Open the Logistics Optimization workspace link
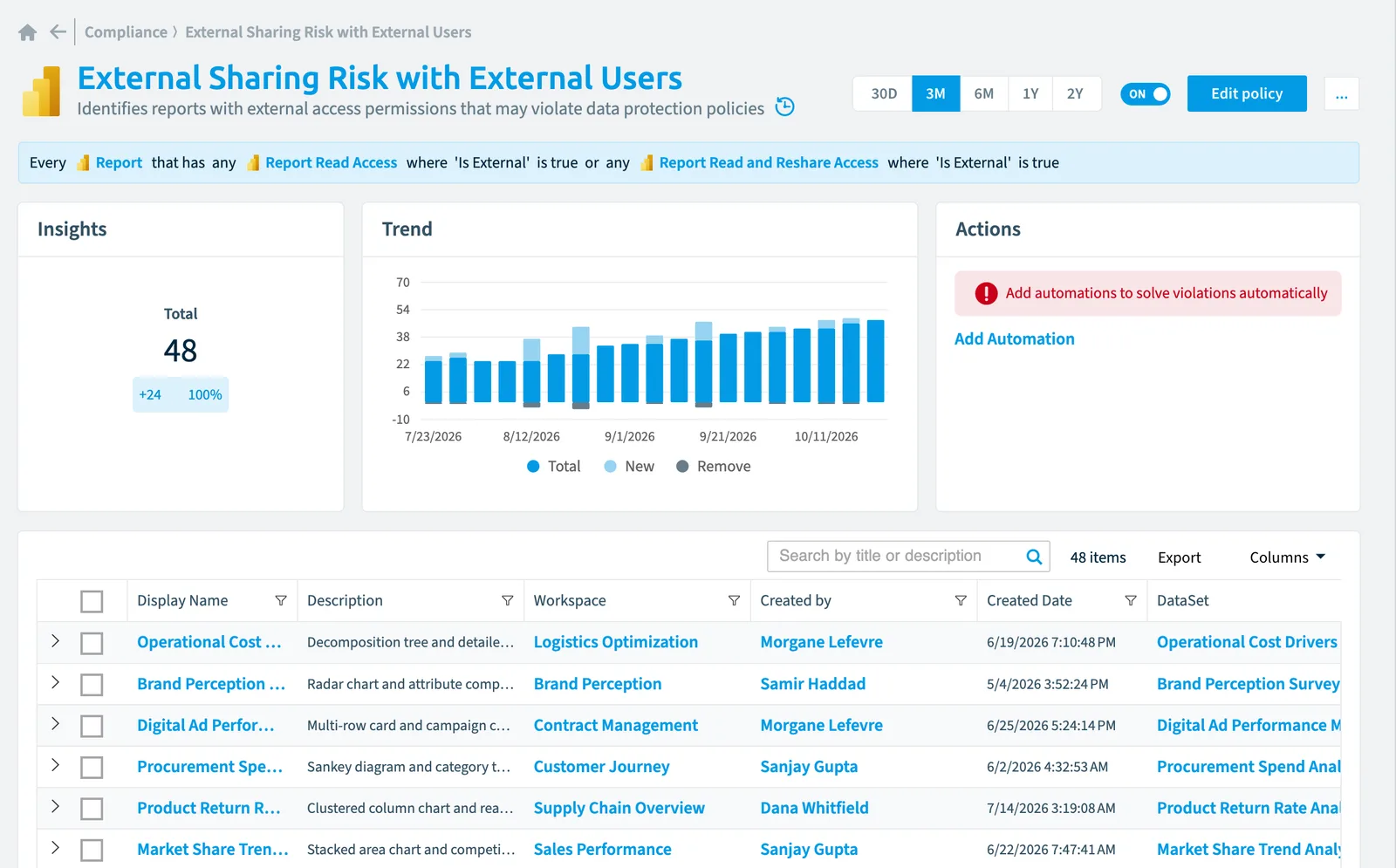This screenshot has width=1396, height=868. [x=615, y=642]
